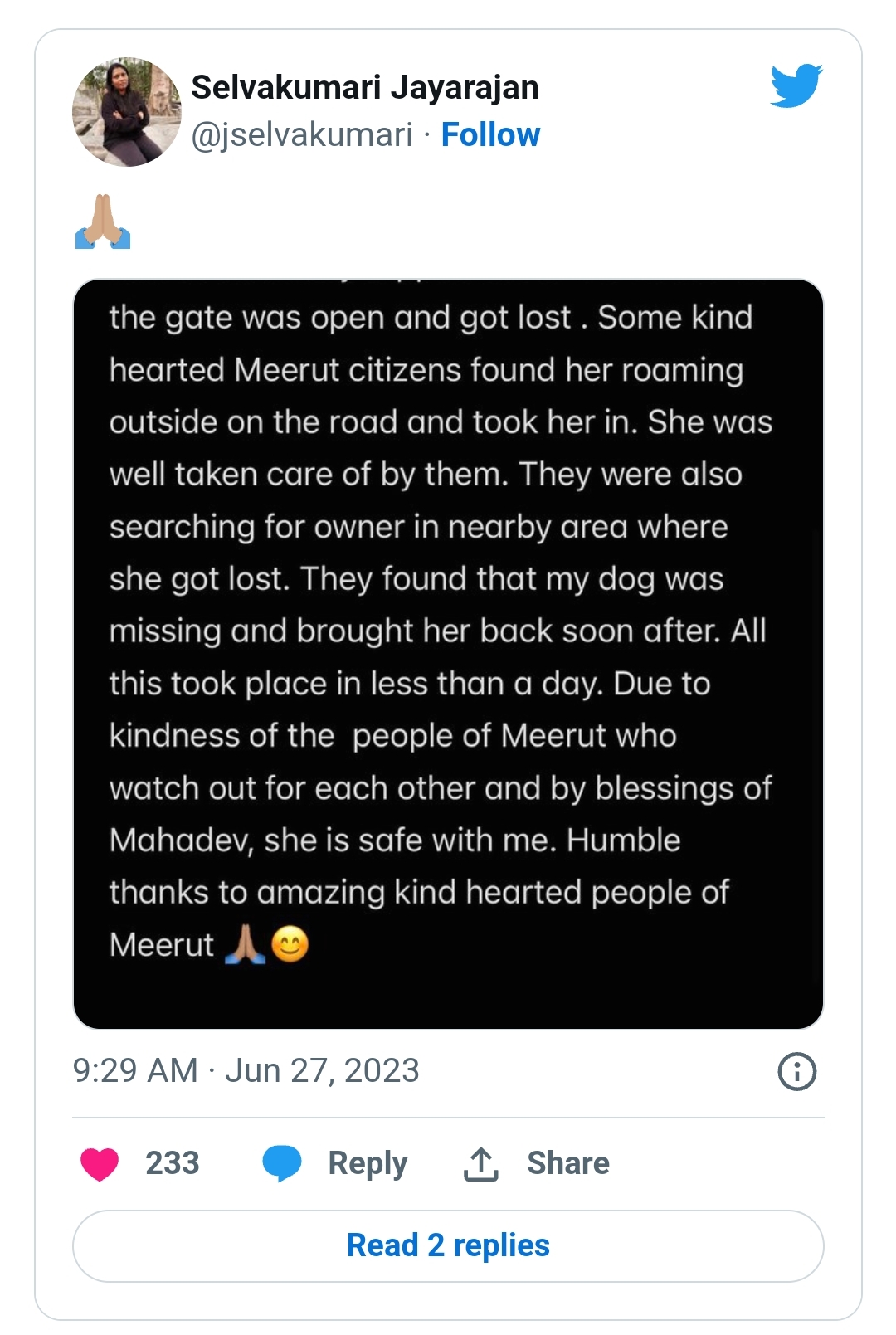Click the folded hands emoji after 'Meerut'
This screenshot has width=896, height=1335.
point(246,944)
